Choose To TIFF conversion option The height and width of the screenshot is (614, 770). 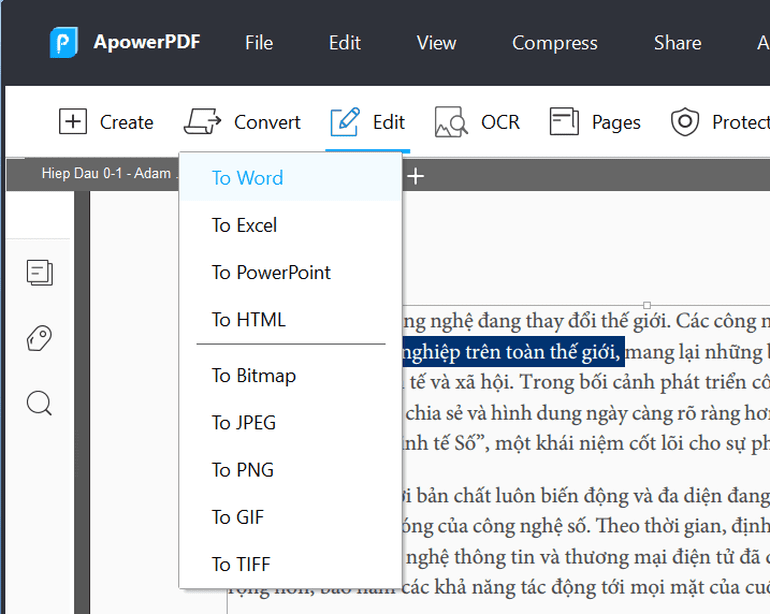click(291, 564)
